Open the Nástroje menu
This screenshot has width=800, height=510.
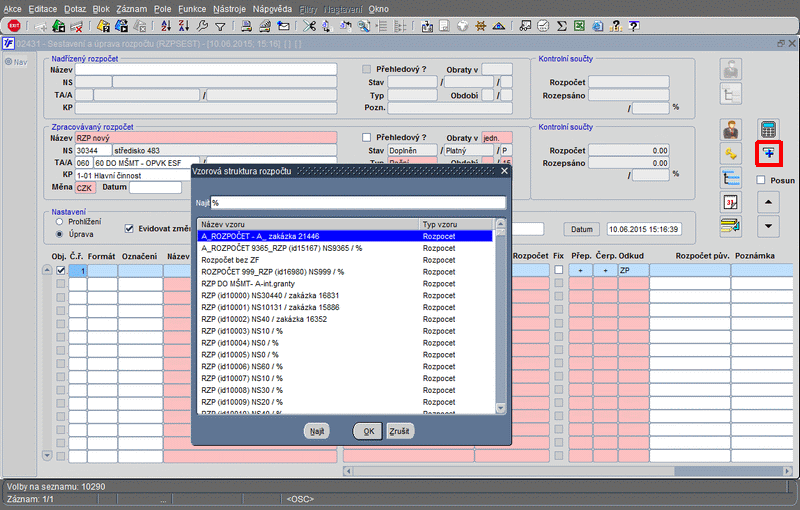coord(229,8)
